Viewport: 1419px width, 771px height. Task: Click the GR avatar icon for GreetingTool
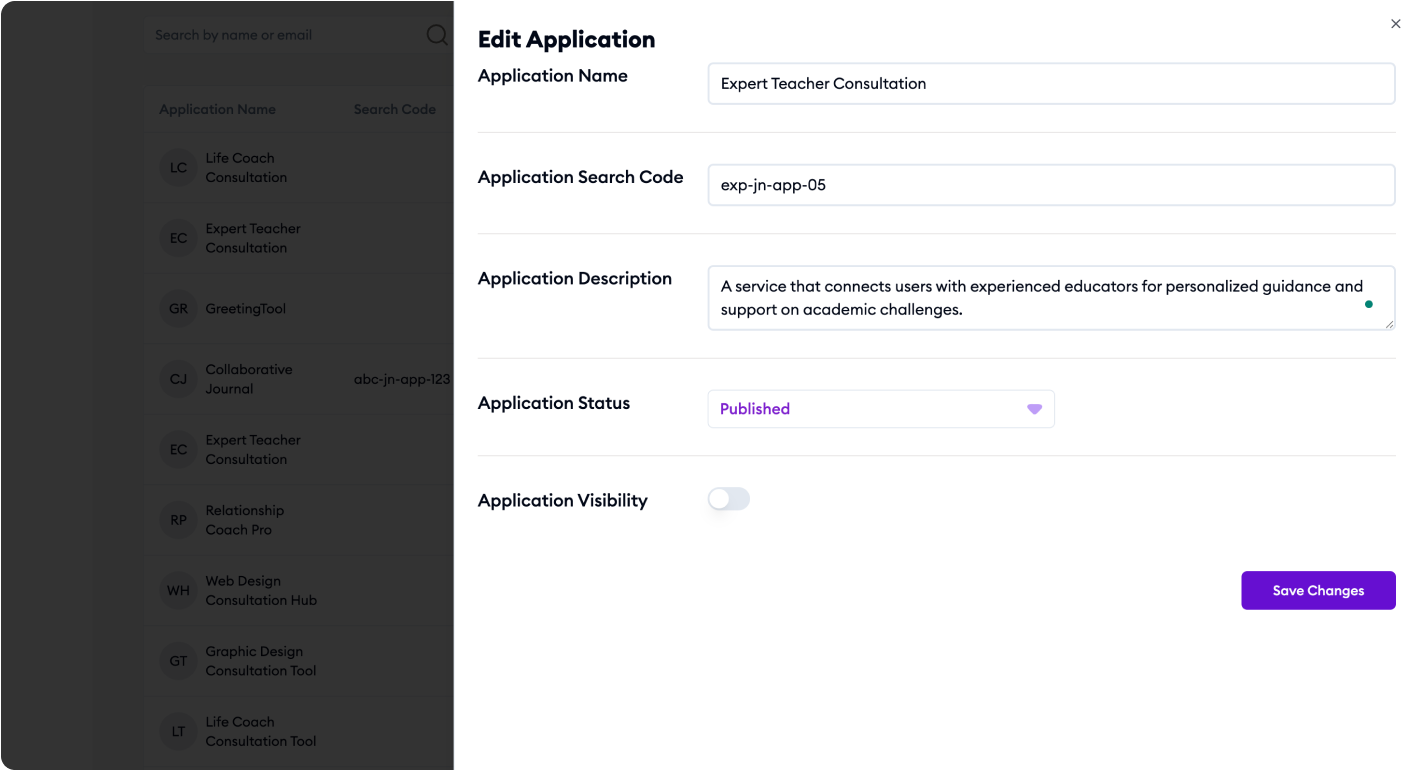coord(179,309)
